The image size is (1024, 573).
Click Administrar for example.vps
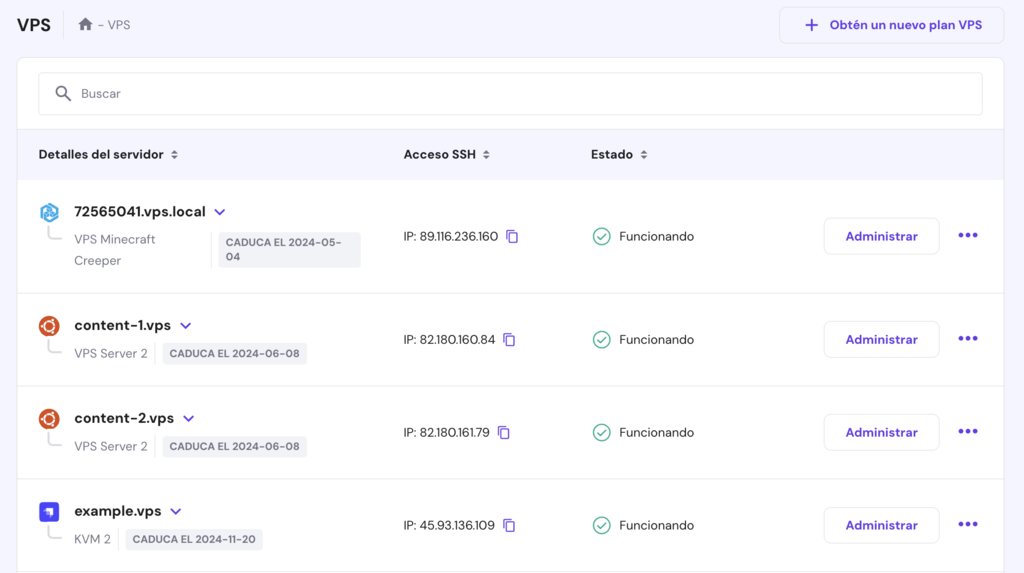tap(881, 526)
